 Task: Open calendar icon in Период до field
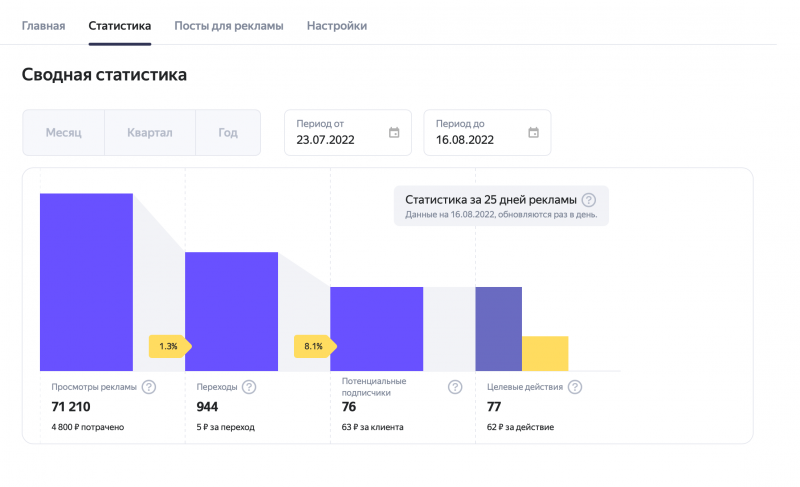coord(533,132)
